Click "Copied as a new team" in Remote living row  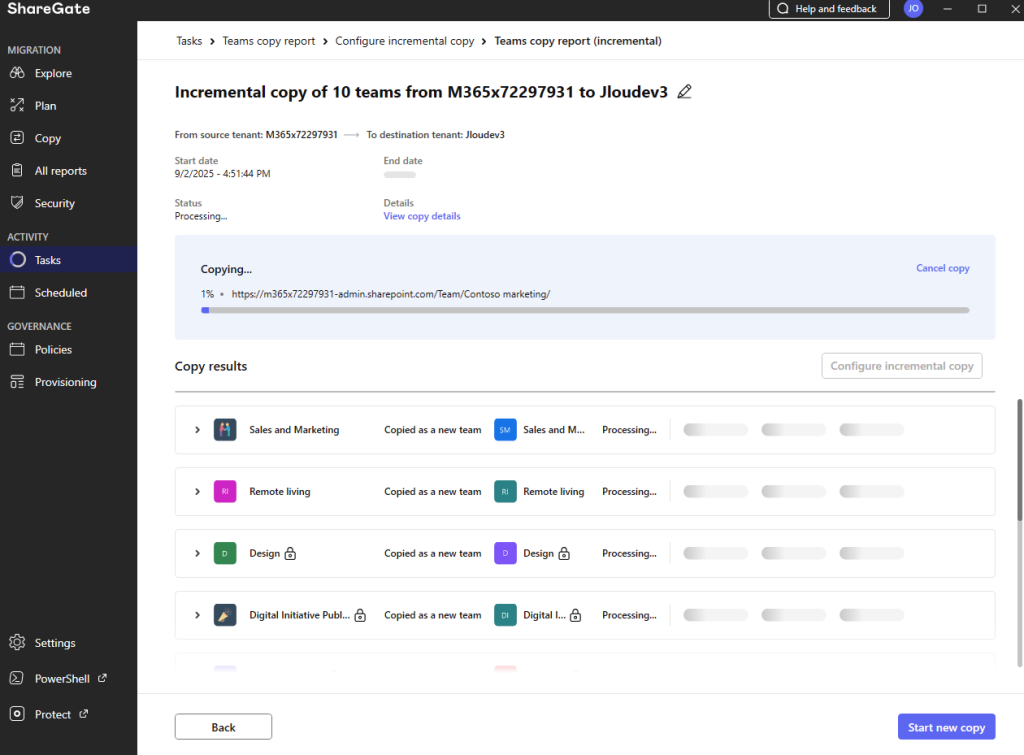(x=432, y=491)
